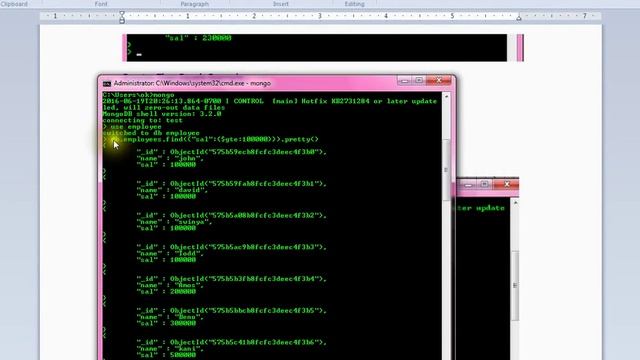Maximize the front mongo cmd window

tap(419, 80)
